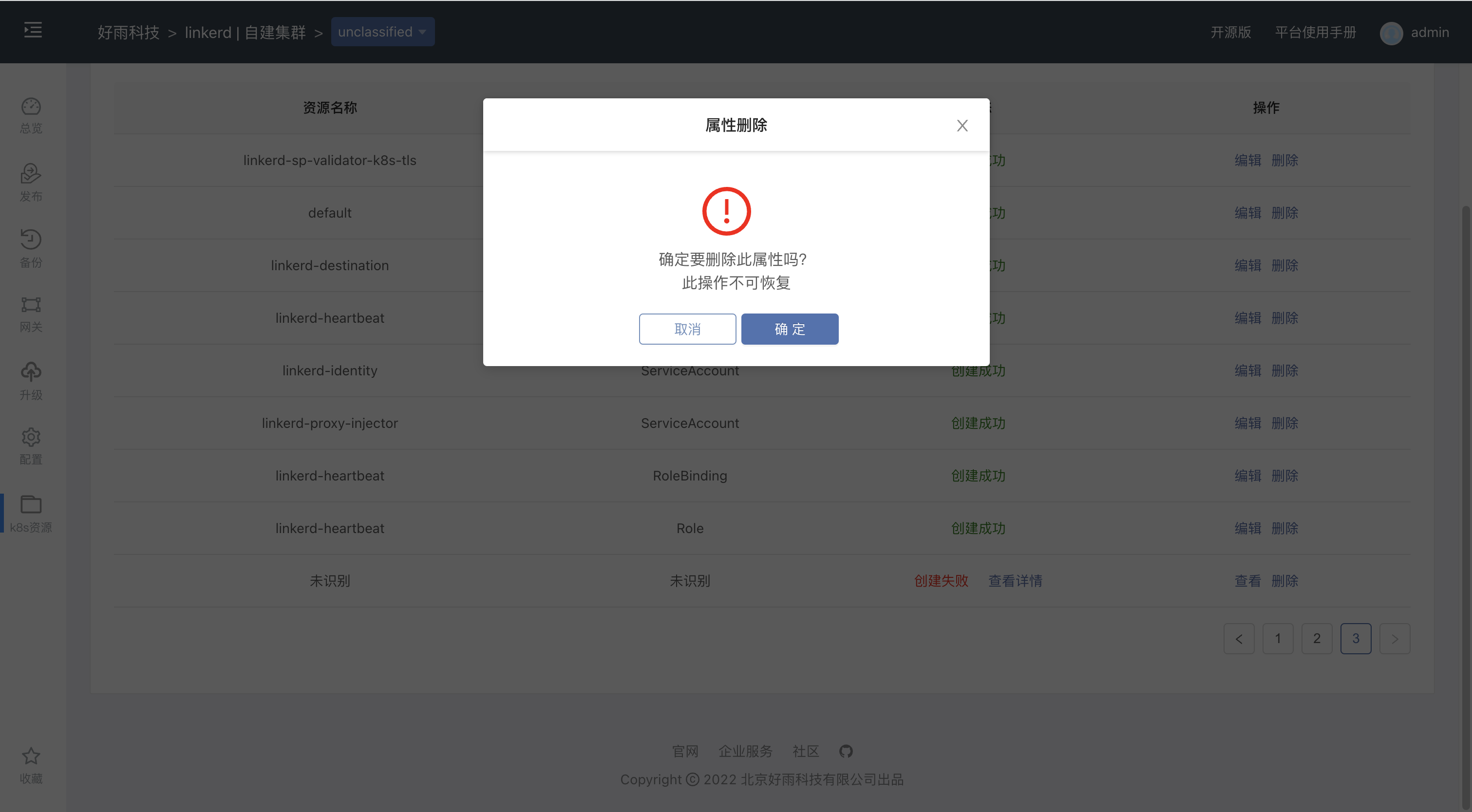Click 查看详情 for the failed 未识别 resource

[1016, 580]
